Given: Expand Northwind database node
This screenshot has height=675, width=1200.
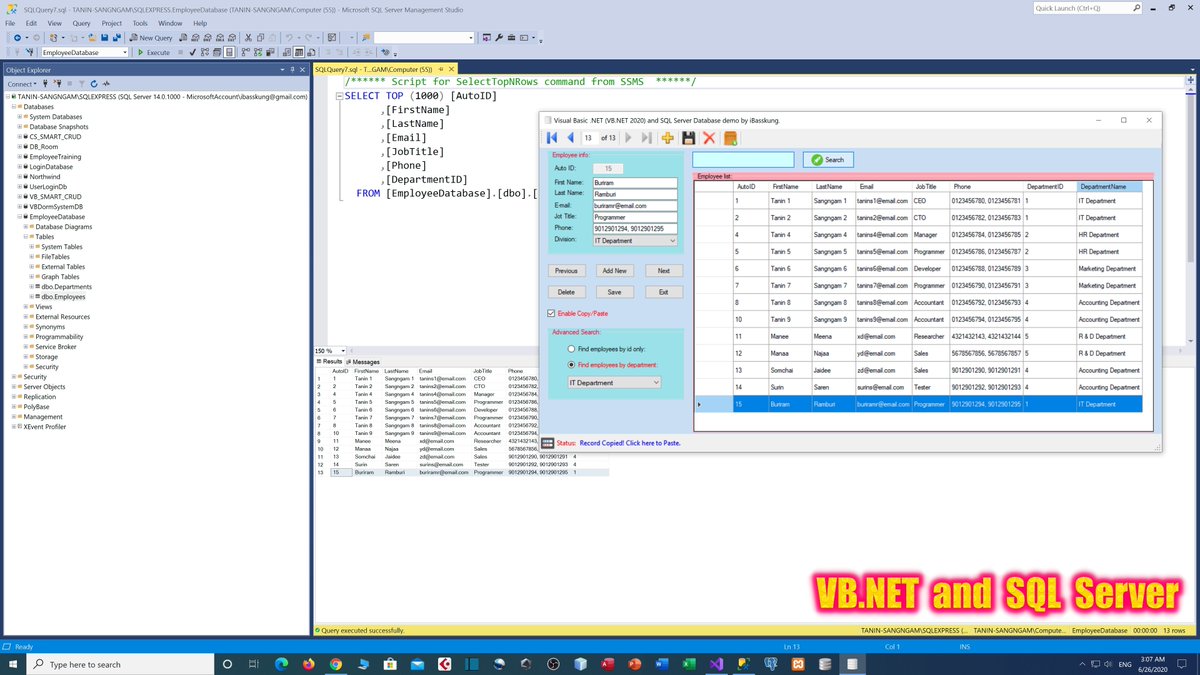Looking at the screenshot, I should tap(20, 176).
